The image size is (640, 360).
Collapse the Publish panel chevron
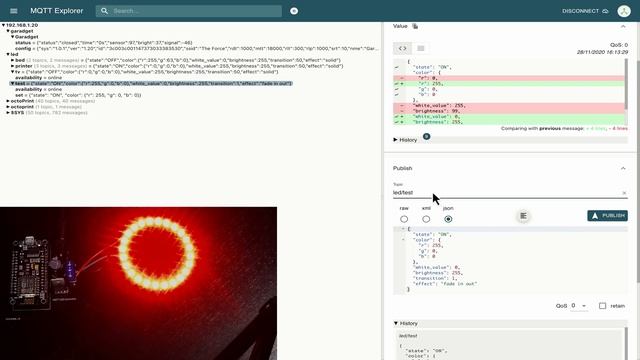pos(623,168)
